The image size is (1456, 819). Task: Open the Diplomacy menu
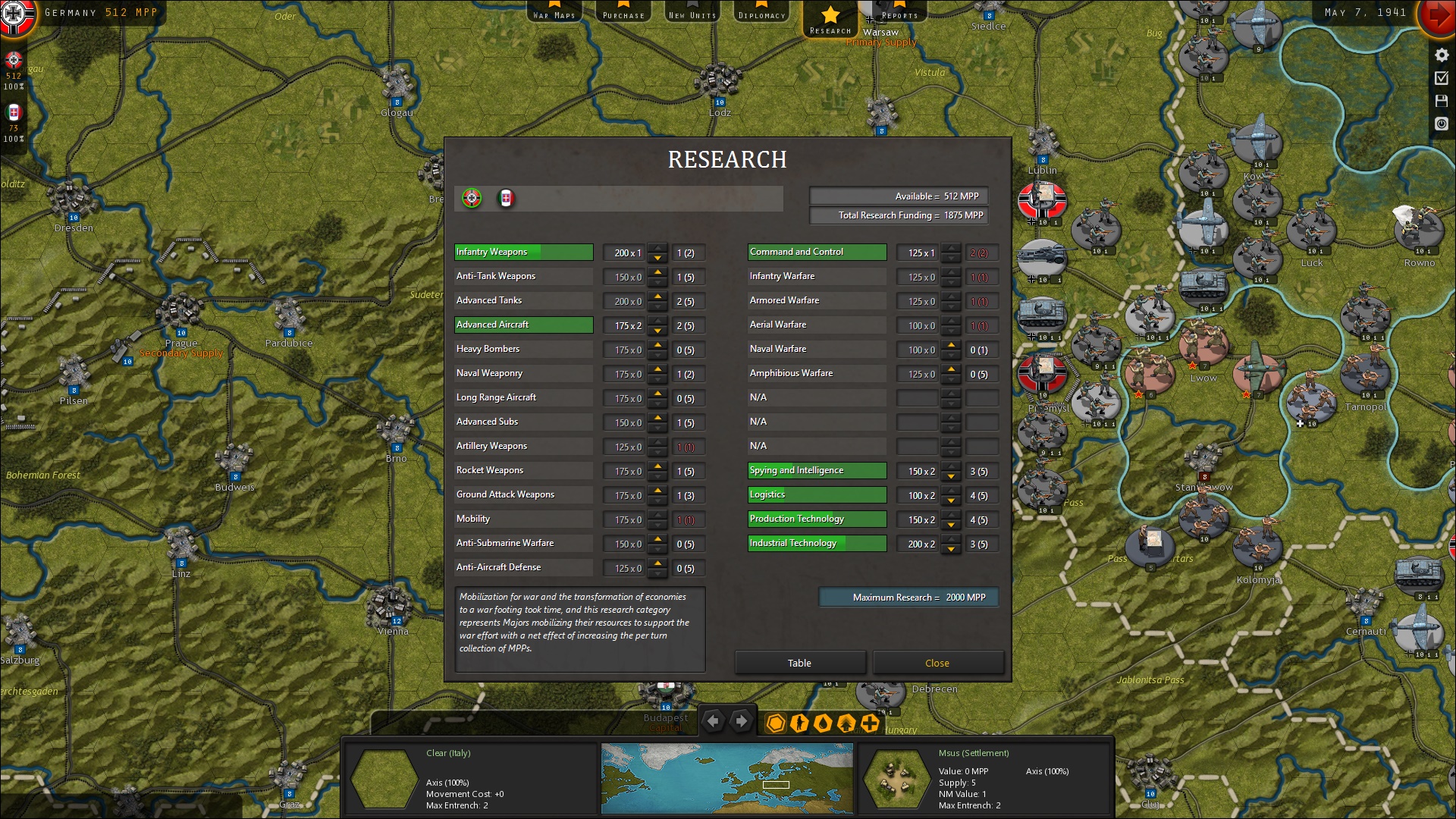(761, 11)
